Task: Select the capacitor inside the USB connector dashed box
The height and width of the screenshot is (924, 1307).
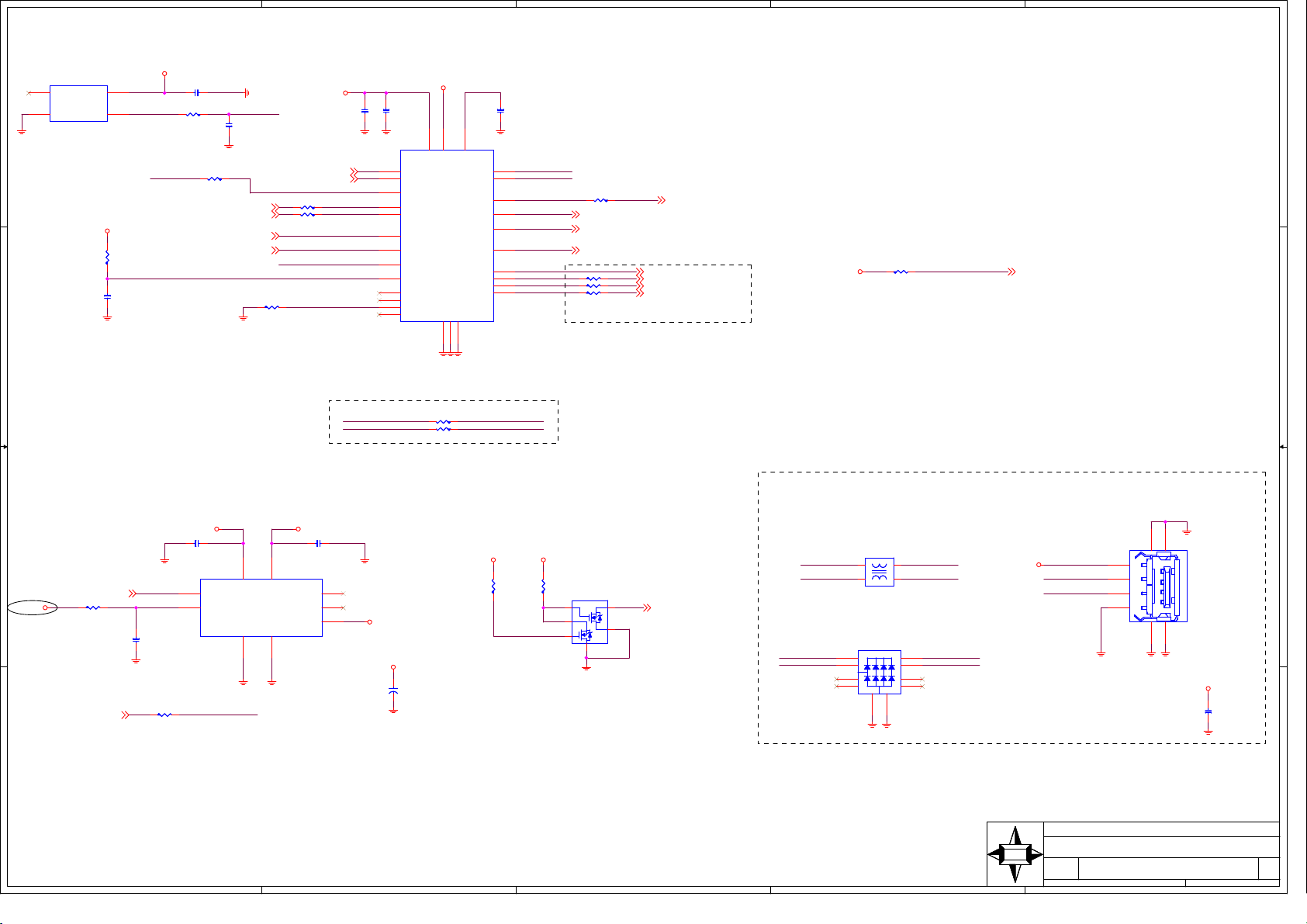Action: pos(1208,711)
